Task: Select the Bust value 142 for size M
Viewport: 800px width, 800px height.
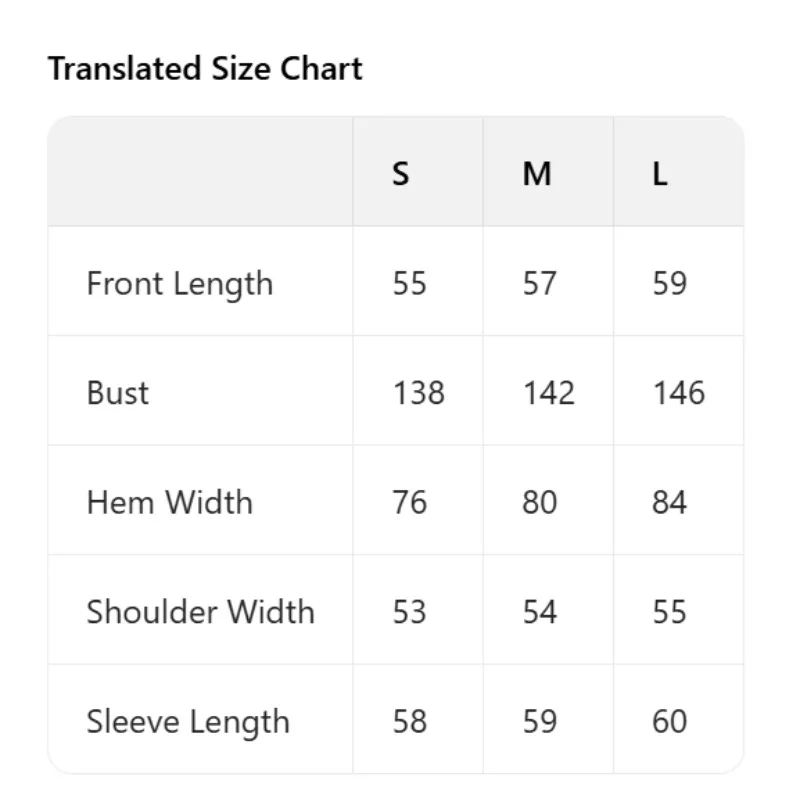Action: 549,393
